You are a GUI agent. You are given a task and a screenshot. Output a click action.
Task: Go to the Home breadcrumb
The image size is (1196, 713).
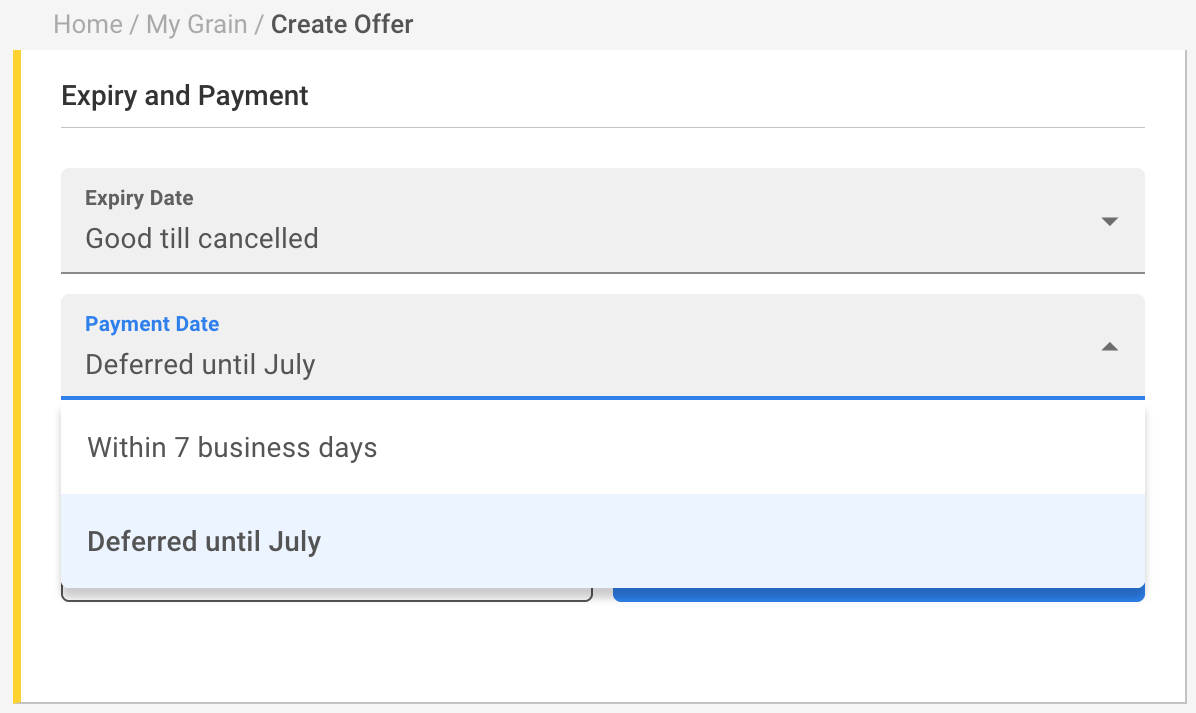click(x=88, y=25)
